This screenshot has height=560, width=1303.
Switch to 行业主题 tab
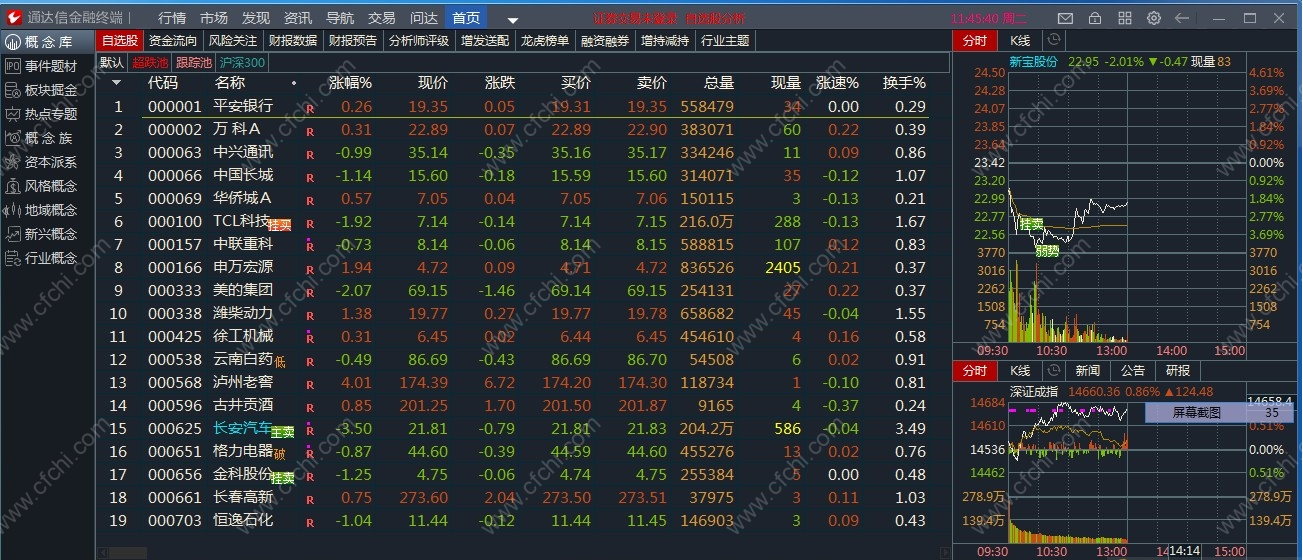pos(725,40)
